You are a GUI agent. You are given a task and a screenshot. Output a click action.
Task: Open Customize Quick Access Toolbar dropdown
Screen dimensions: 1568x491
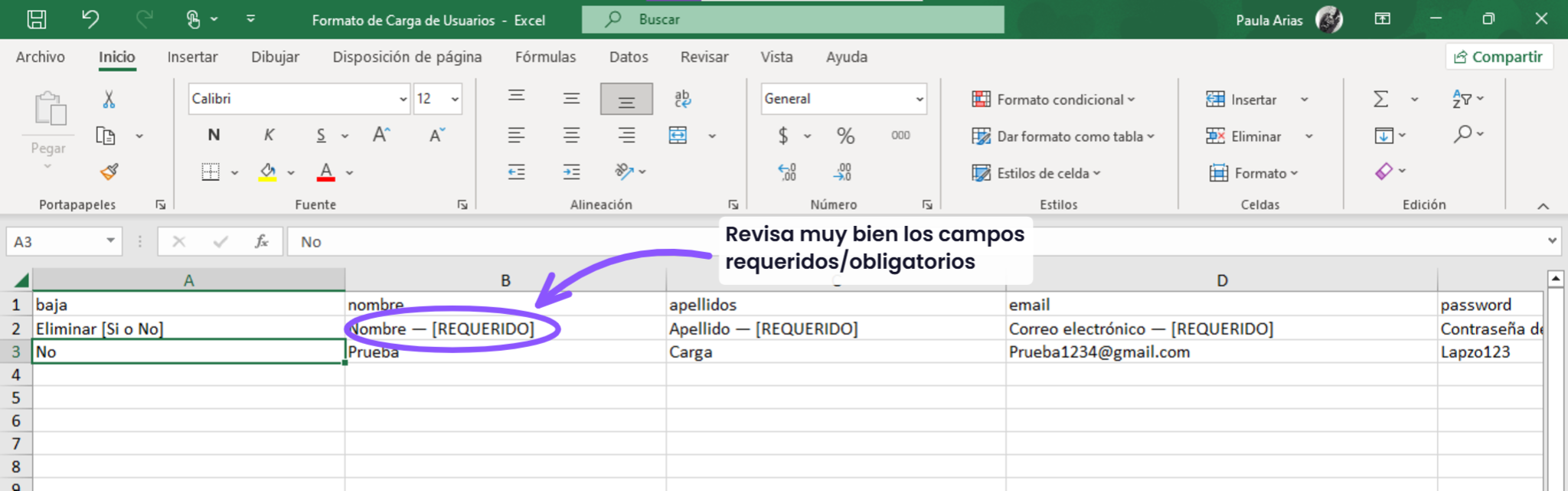coord(250,18)
